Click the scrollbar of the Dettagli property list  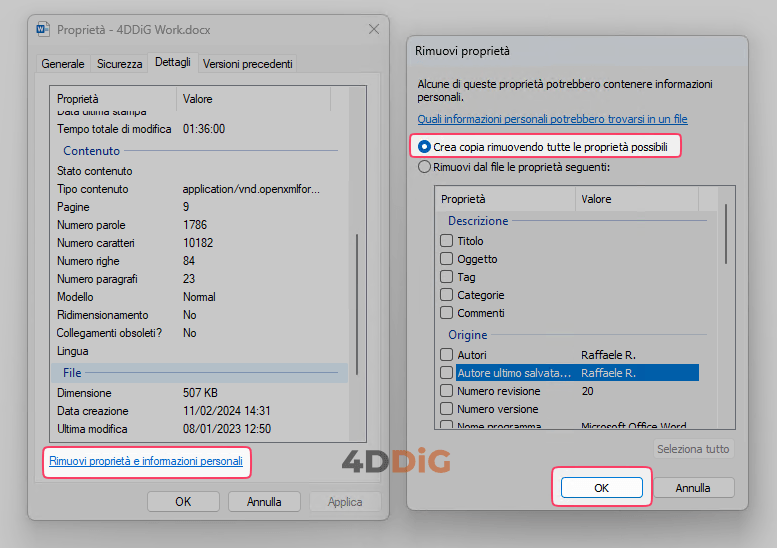click(x=357, y=304)
